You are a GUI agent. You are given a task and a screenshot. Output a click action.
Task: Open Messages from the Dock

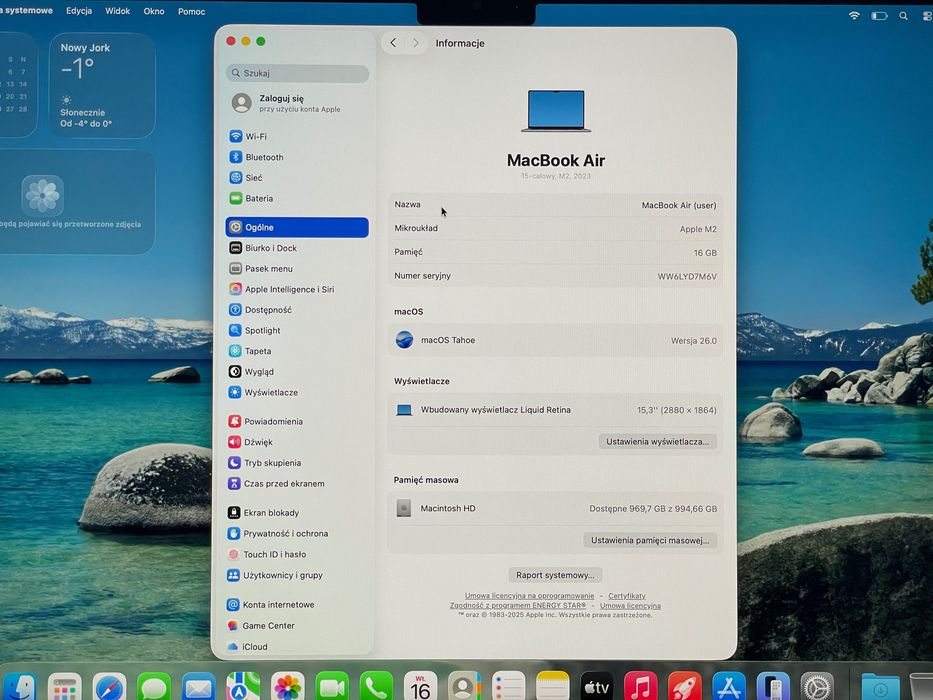tap(154, 687)
